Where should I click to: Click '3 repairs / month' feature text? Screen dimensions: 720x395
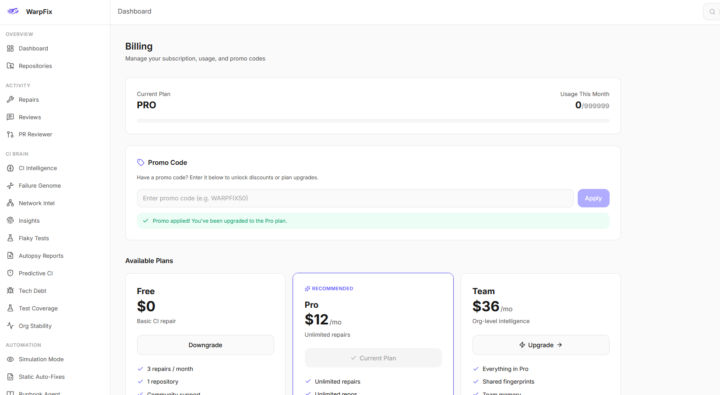coord(170,369)
